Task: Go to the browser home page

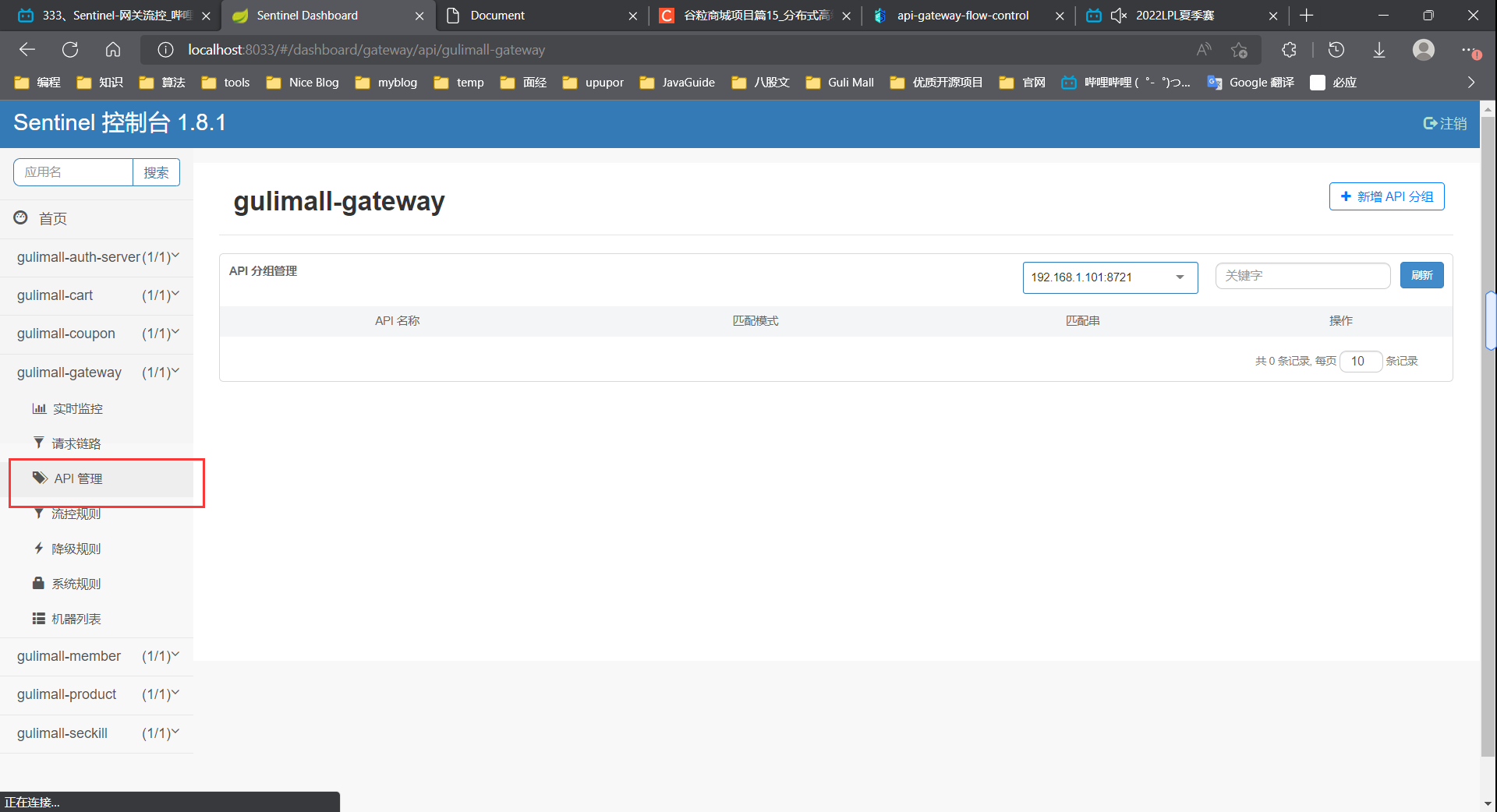Action: tap(113, 50)
